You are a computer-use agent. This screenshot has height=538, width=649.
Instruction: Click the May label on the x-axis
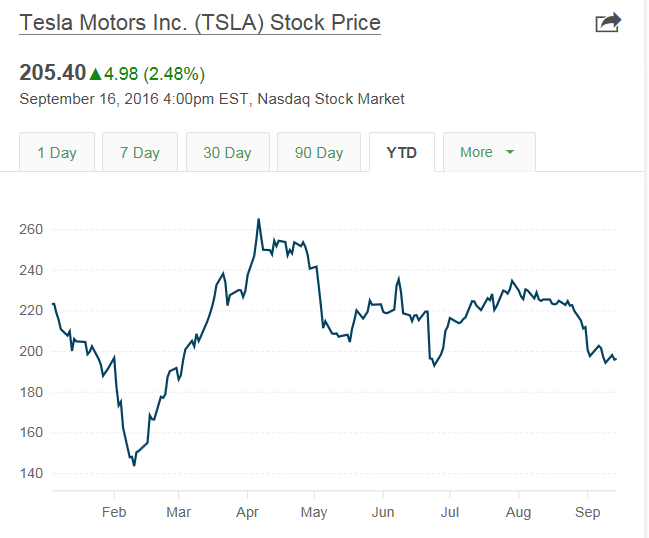314,512
